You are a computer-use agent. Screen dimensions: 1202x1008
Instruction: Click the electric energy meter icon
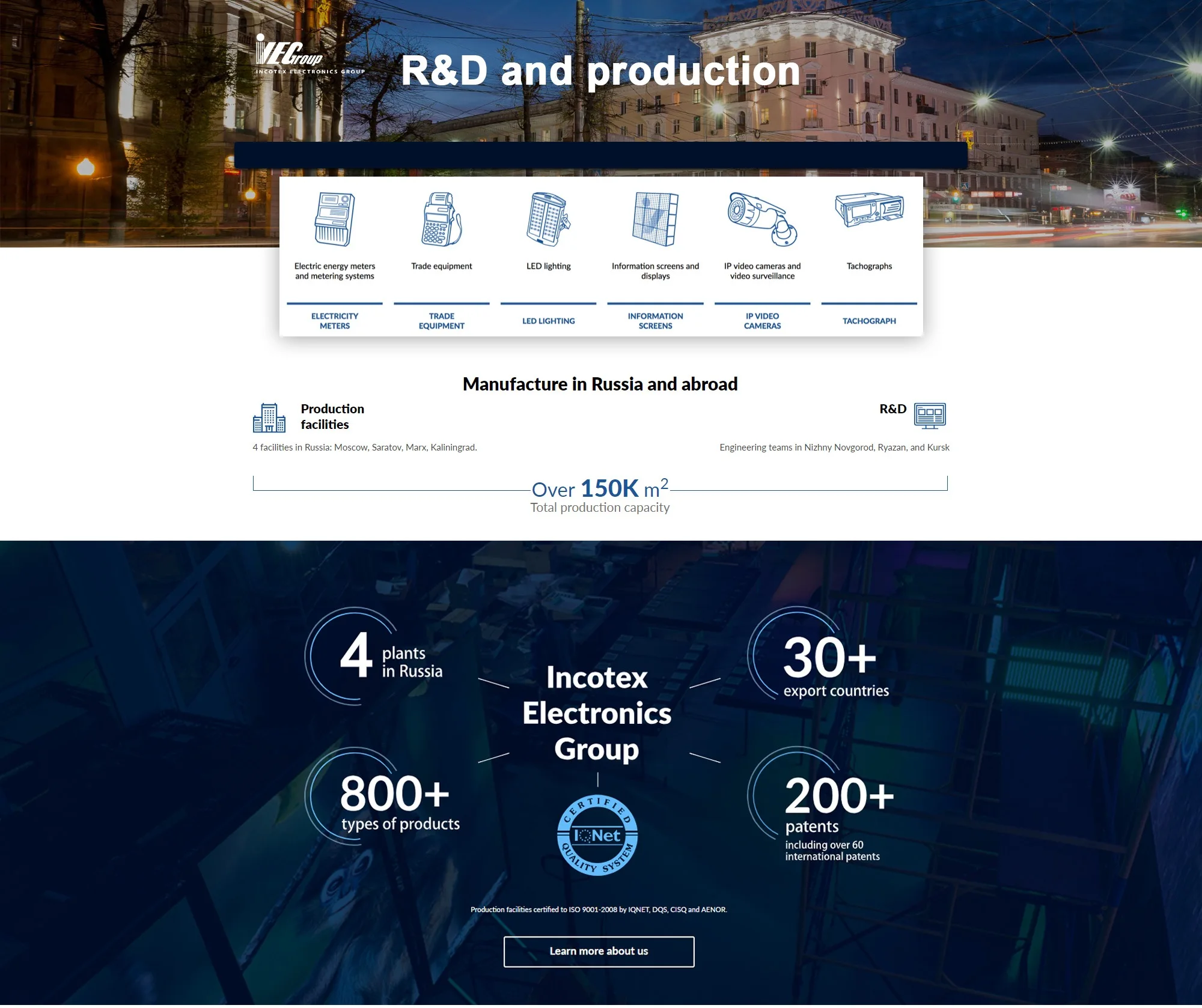[x=335, y=219]
